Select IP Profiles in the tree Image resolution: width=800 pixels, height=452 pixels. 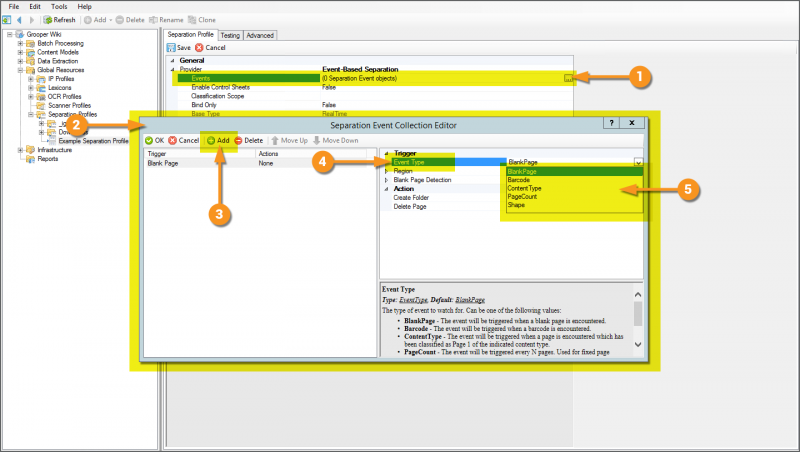coord(61,79)
